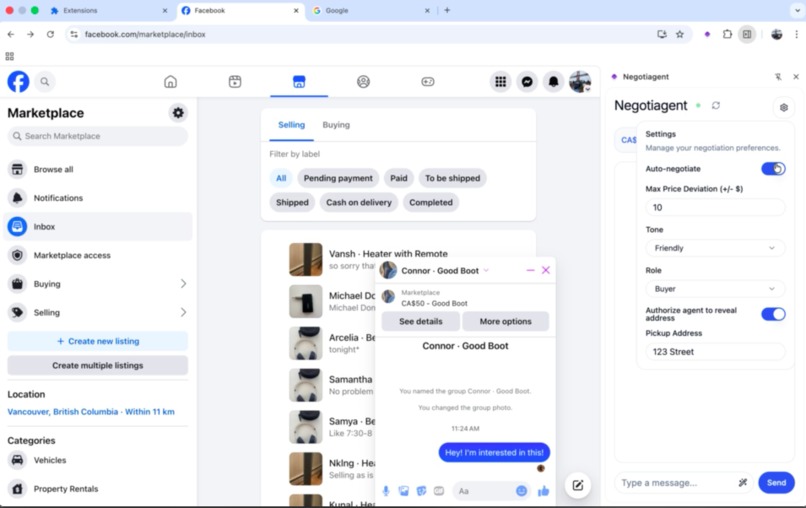This screenshot has width=806, height=508.
Task: Filter by To be shipped label
Action: [x=452, y=178]
